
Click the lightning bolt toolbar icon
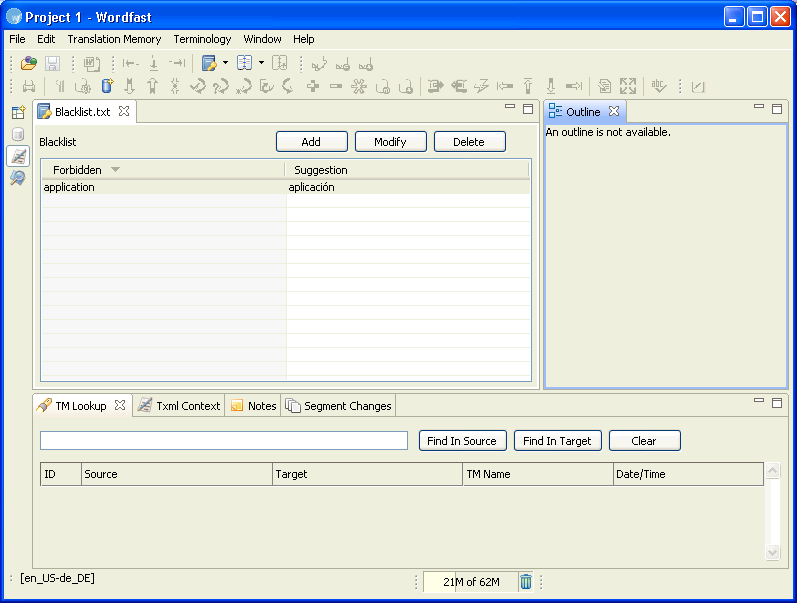click(481, 86)
